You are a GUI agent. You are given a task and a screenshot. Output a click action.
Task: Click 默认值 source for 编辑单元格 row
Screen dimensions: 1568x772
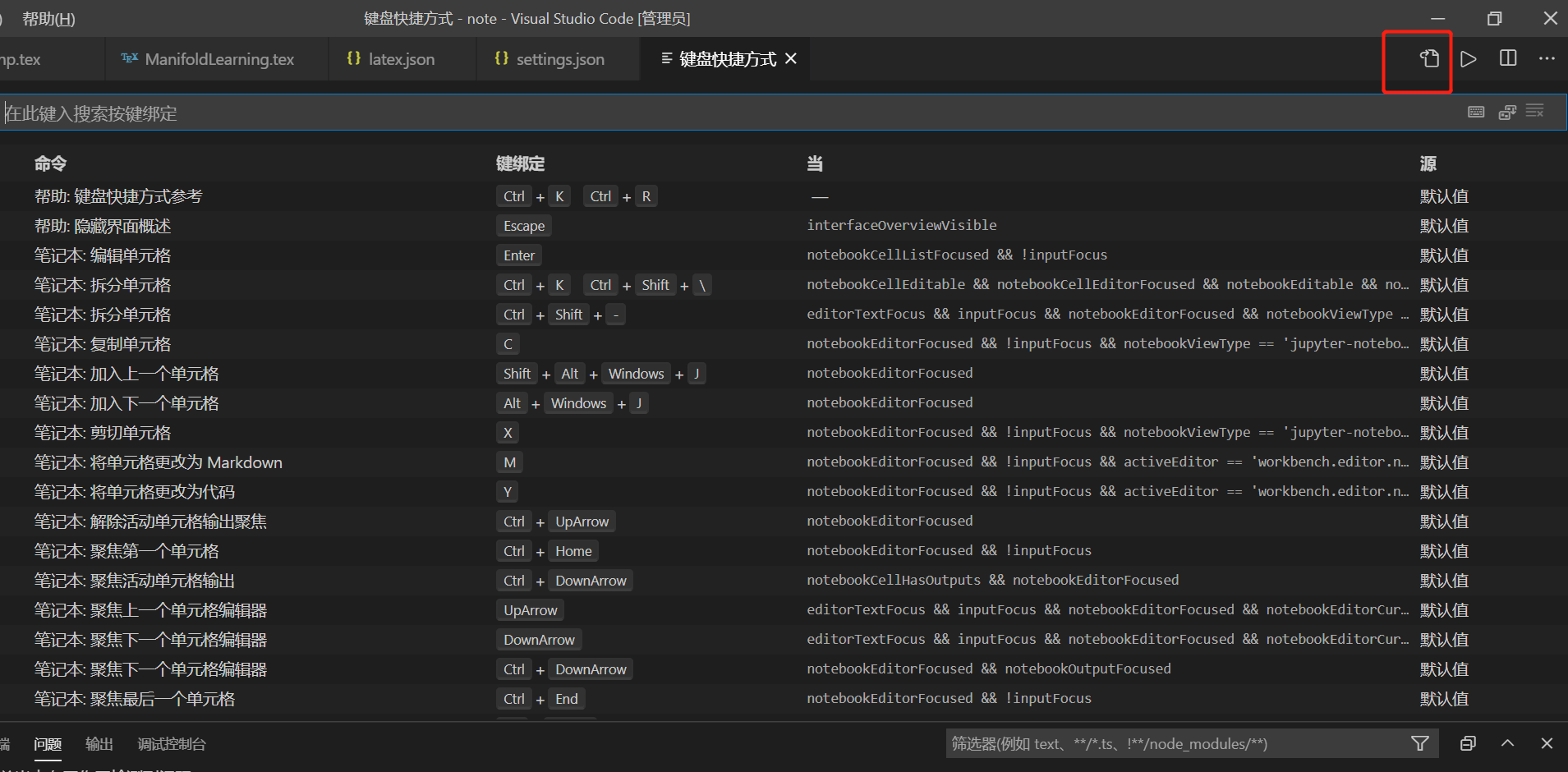click(x=1444, y=255)
